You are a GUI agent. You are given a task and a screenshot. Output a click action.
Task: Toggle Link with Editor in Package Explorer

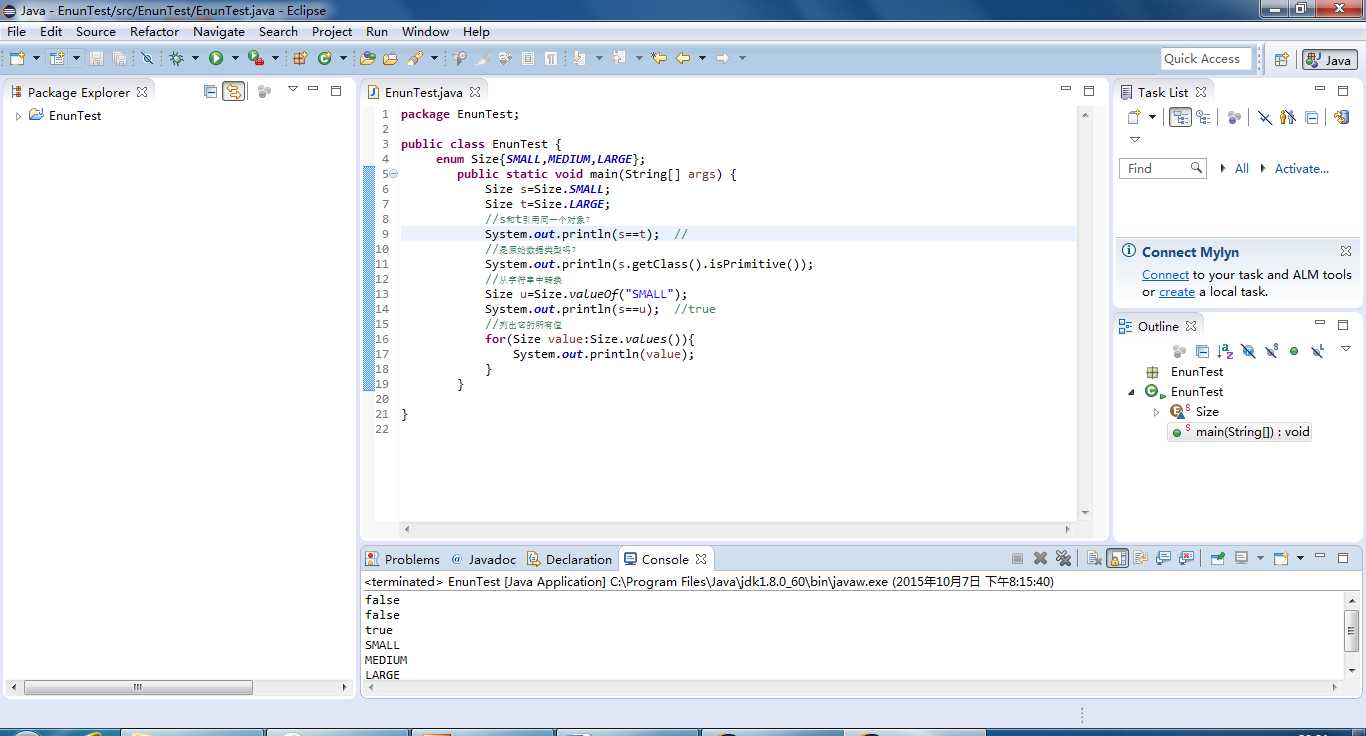click(x=233, y=91)
